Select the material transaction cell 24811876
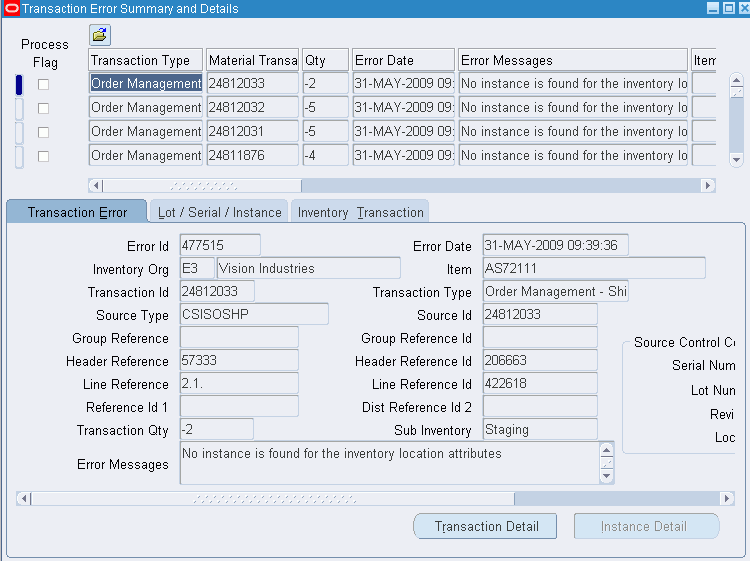 point(253,155)
